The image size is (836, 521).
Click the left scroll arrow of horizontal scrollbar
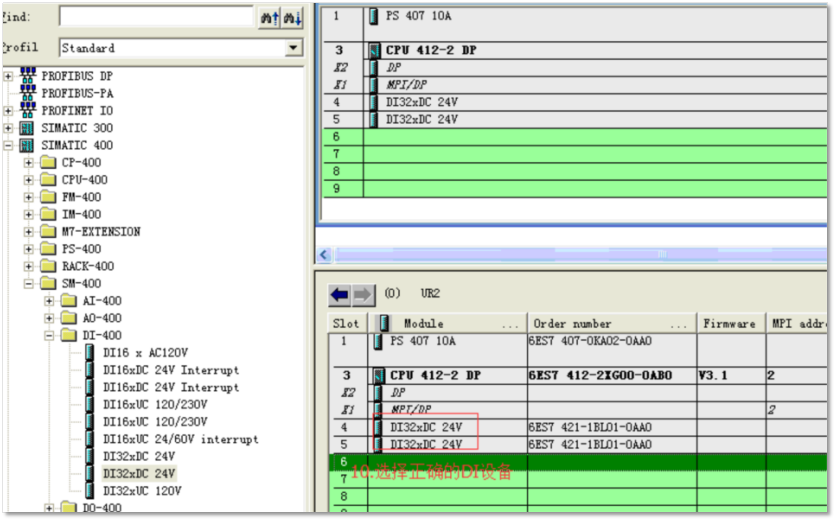point(325,254)
